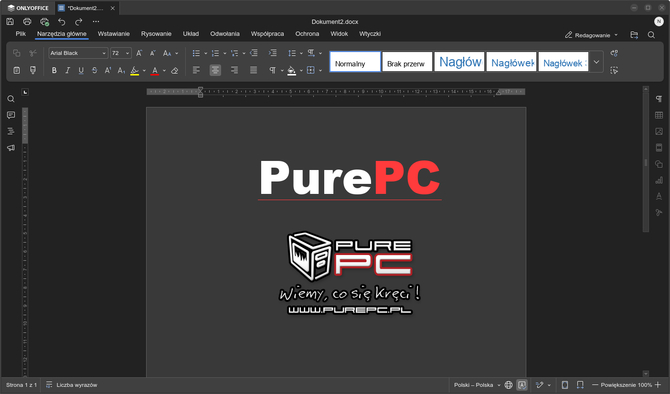
Task: Open shape settings in right sidebar
Action: [659, 164]
